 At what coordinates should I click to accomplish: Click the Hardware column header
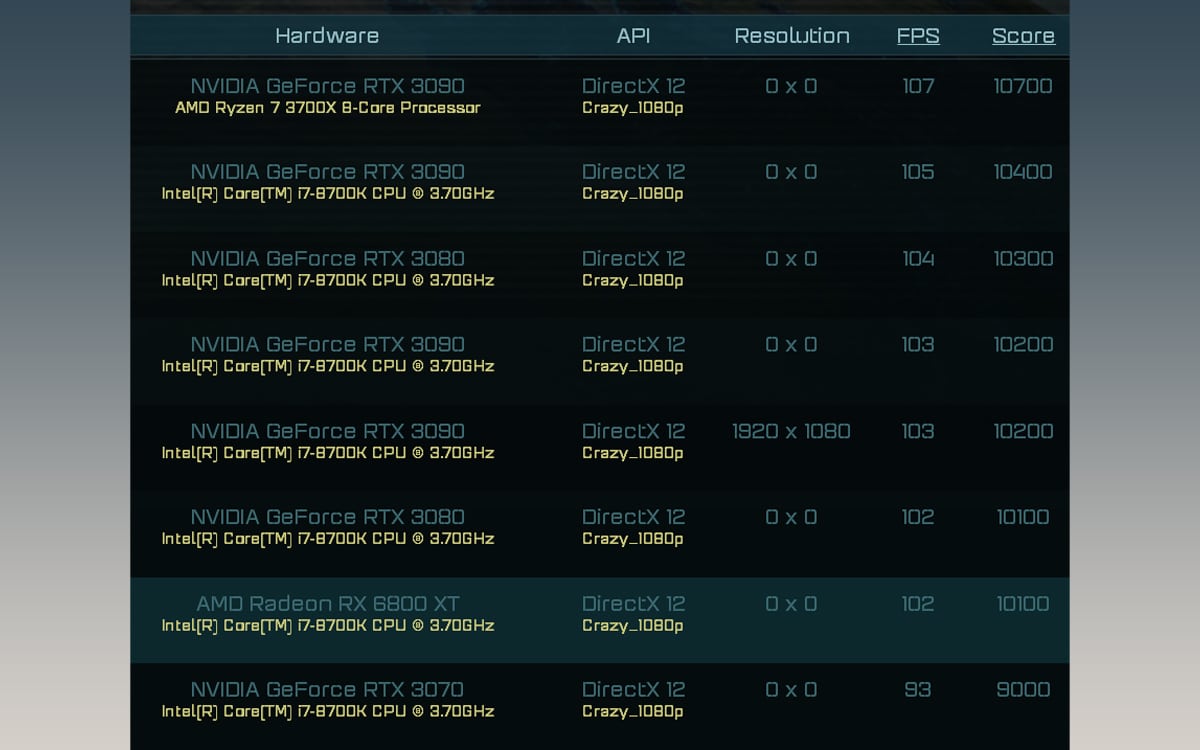coord(327,36)
